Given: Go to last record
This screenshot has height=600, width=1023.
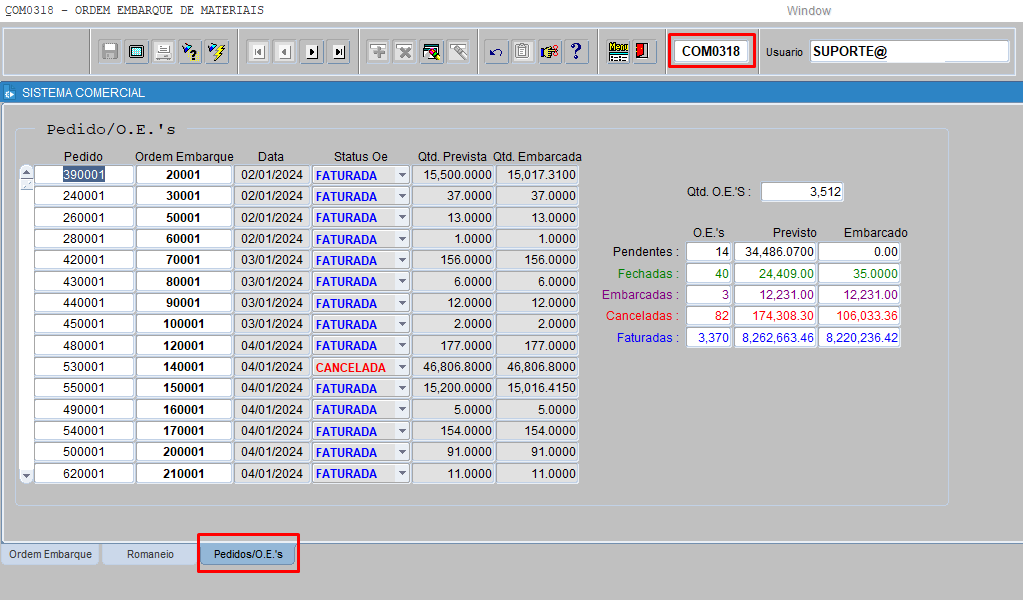Looking at the screenshot, I should pos(339,52).
